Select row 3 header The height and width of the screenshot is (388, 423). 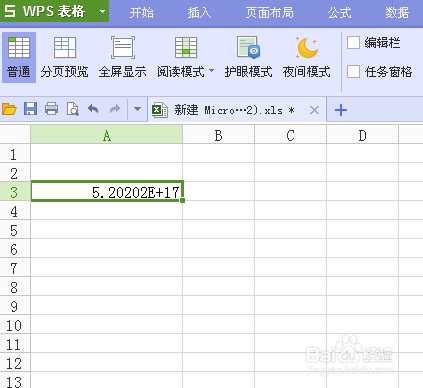tap(15, 191)
